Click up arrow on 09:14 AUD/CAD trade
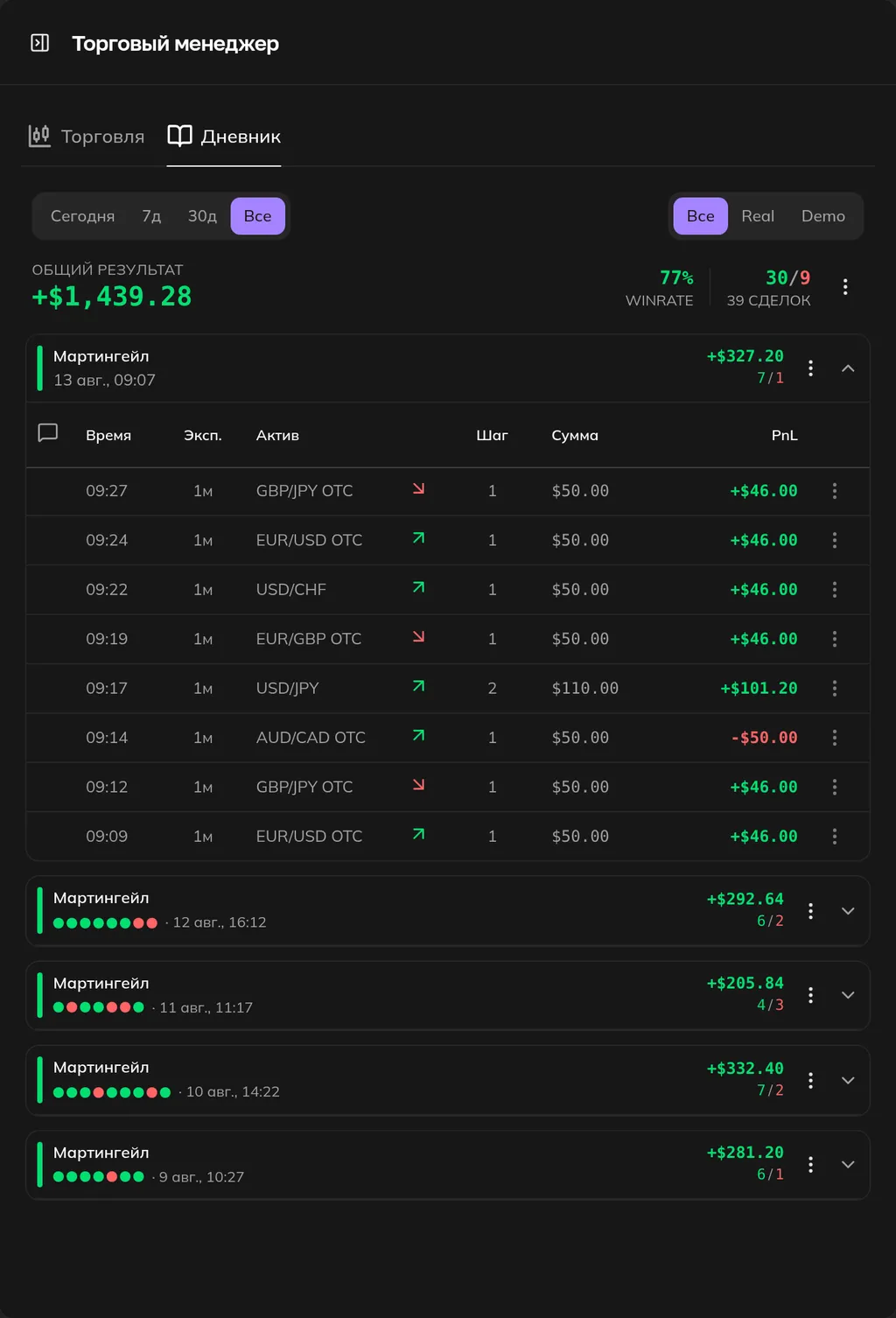Image resolution: width=896 pixels, height=1318 pixels. pos(419,735)
